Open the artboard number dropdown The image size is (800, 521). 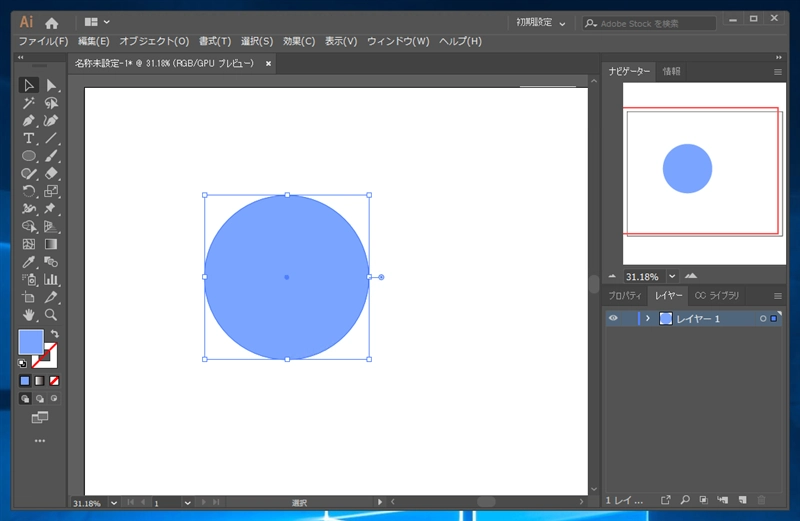coord(187,503)
